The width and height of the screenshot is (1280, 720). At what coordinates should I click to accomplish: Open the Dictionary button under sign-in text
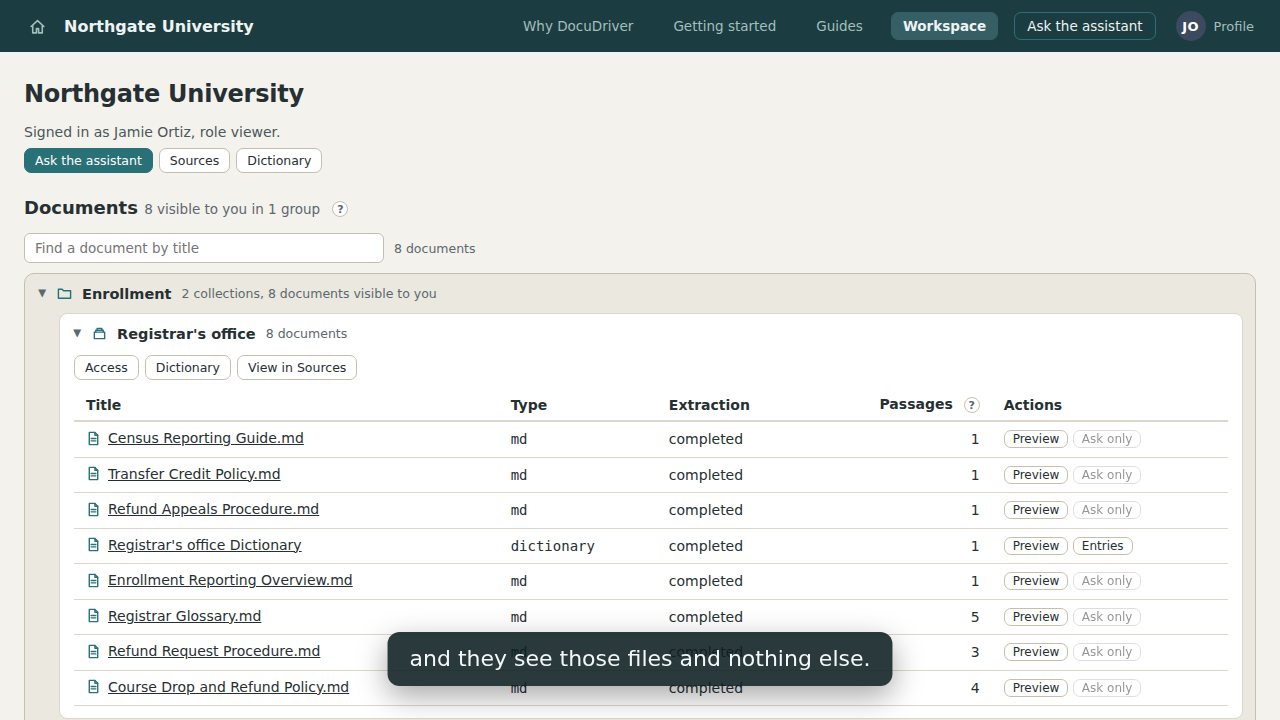(x=279, y=160)
